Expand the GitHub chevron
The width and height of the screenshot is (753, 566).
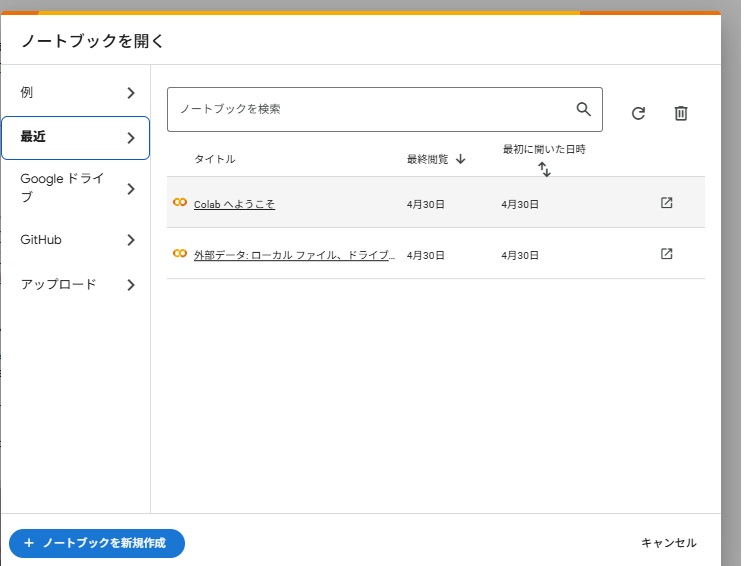131,240
